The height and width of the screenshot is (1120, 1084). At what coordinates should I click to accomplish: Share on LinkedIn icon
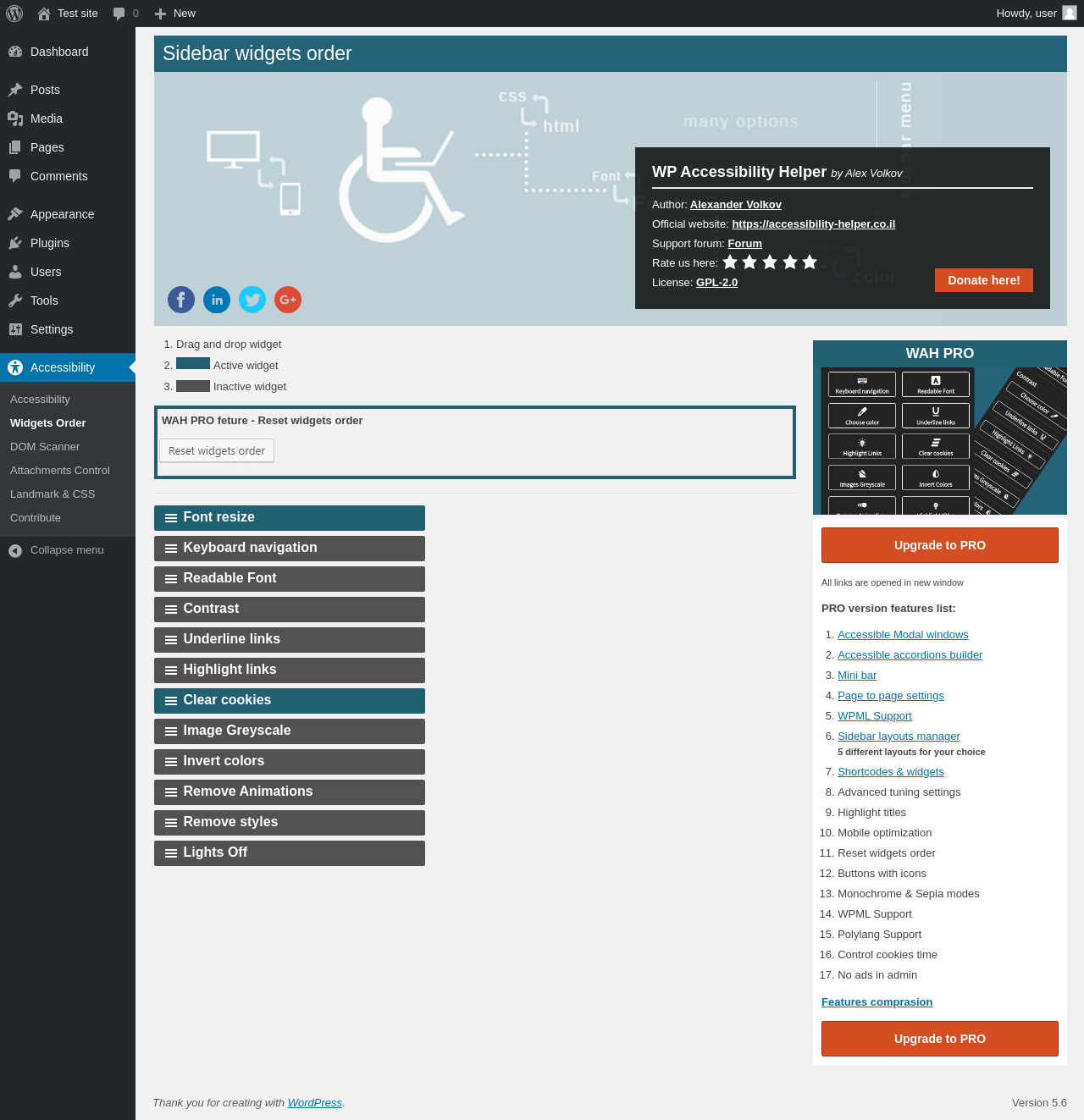[x=217, y=300]
